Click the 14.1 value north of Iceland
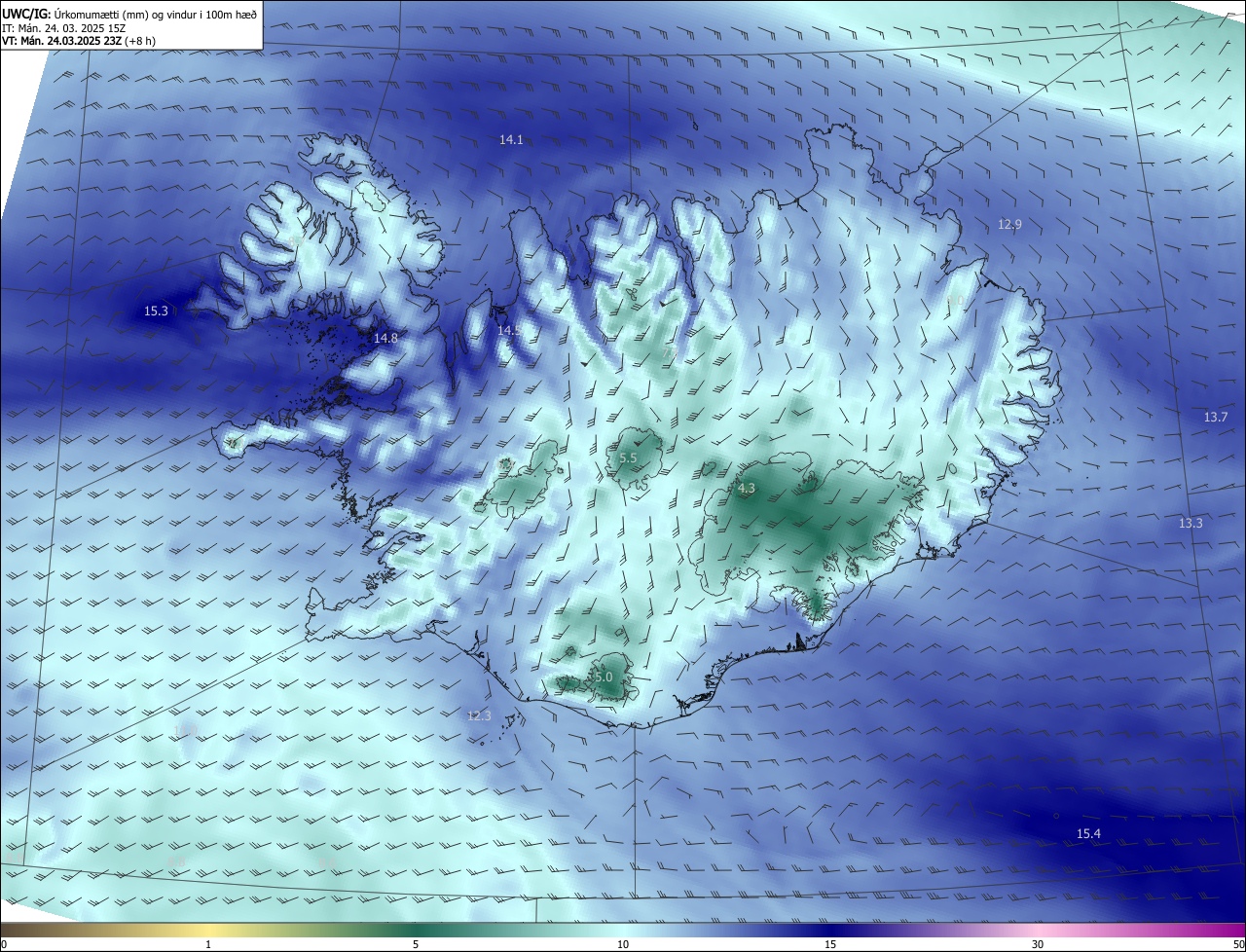This screenshot has height=952, width=1246. 511,140
